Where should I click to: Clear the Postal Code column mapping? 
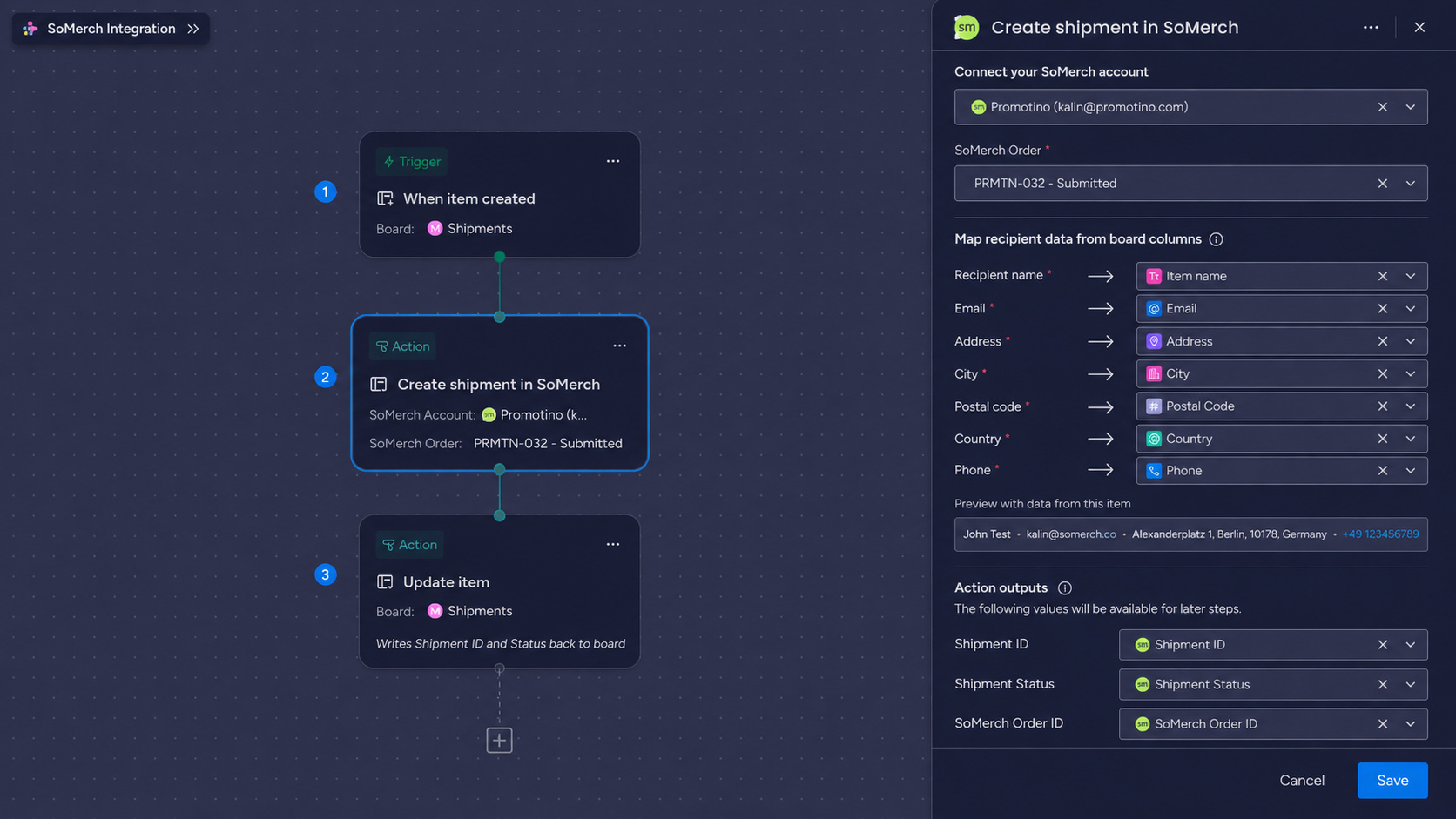(1382, 406)
